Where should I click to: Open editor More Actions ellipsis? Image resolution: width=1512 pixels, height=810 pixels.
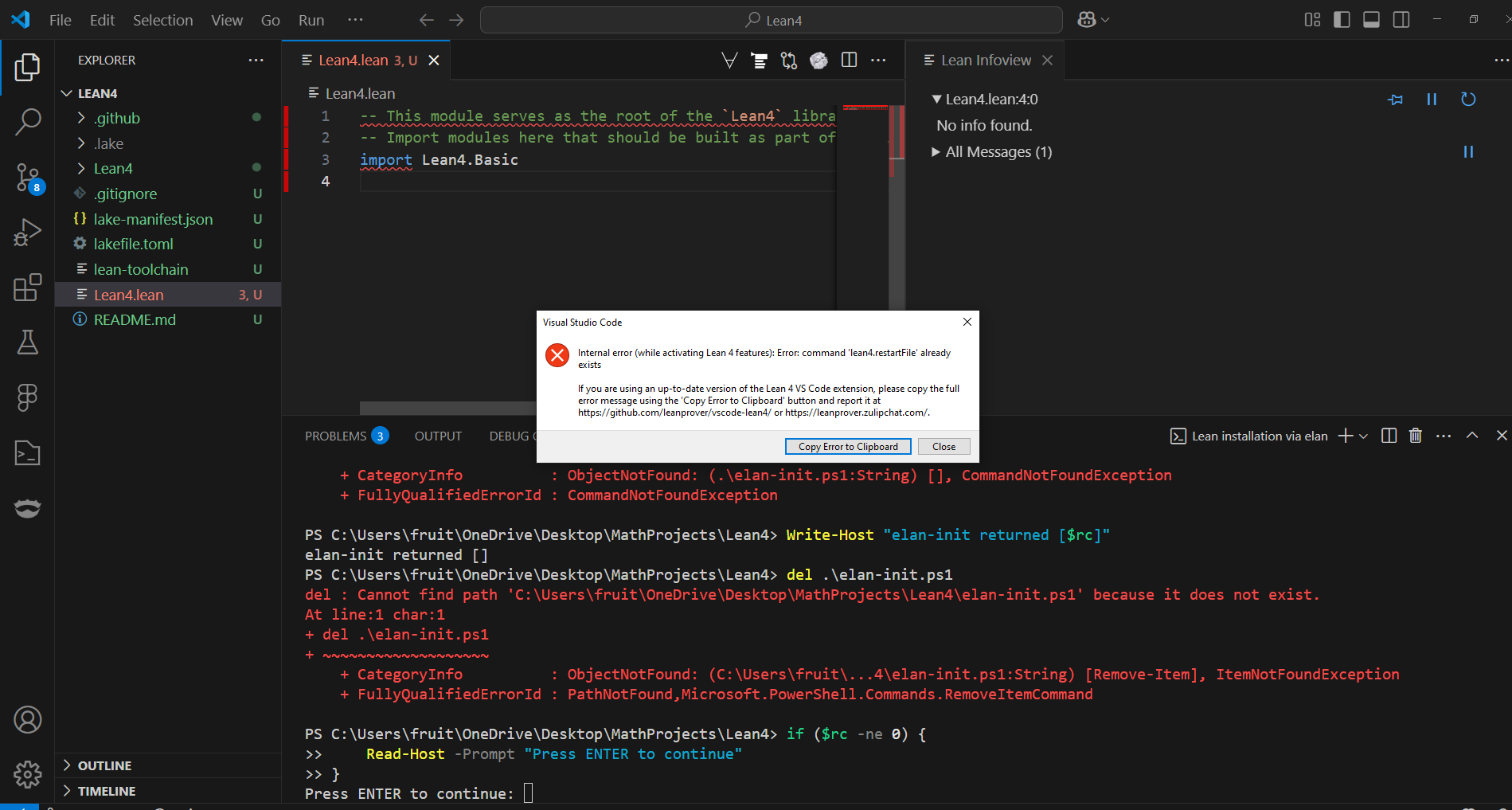tap(878, 61)
